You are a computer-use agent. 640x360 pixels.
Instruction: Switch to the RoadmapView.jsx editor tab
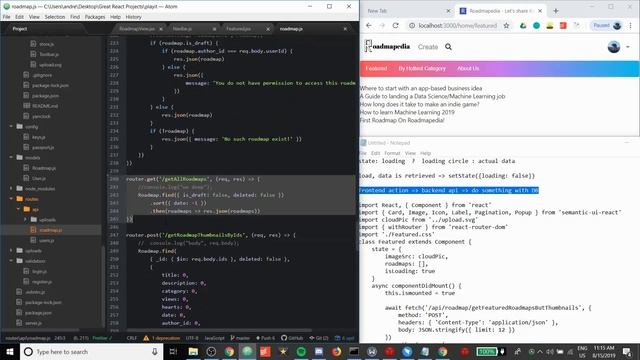(137, 29)
